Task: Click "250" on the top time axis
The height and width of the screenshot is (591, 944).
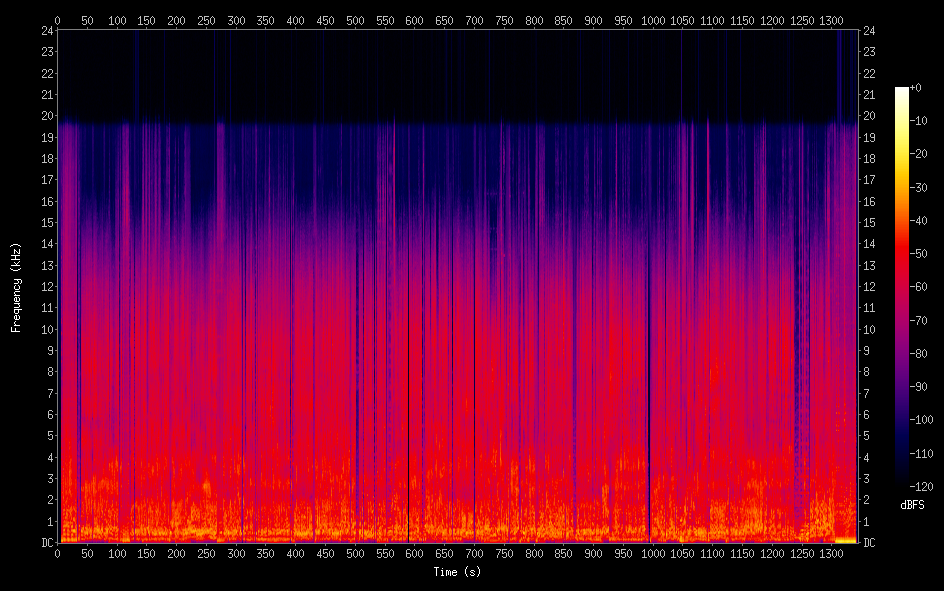Action: (206, 21)
